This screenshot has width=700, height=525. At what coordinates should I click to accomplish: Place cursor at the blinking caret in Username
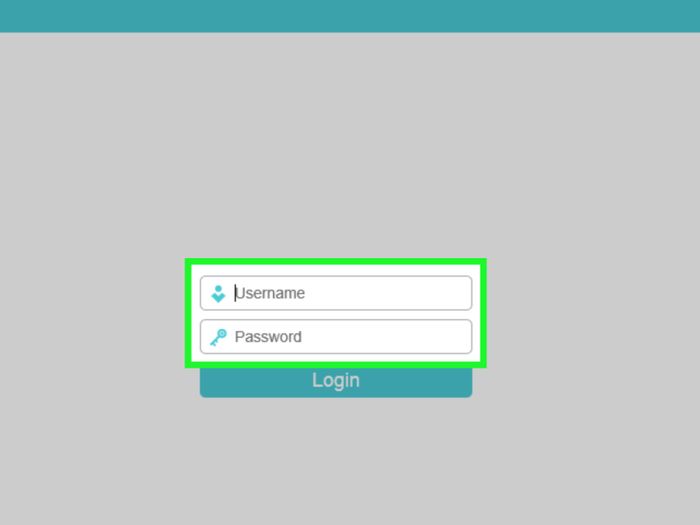(235, 293)
